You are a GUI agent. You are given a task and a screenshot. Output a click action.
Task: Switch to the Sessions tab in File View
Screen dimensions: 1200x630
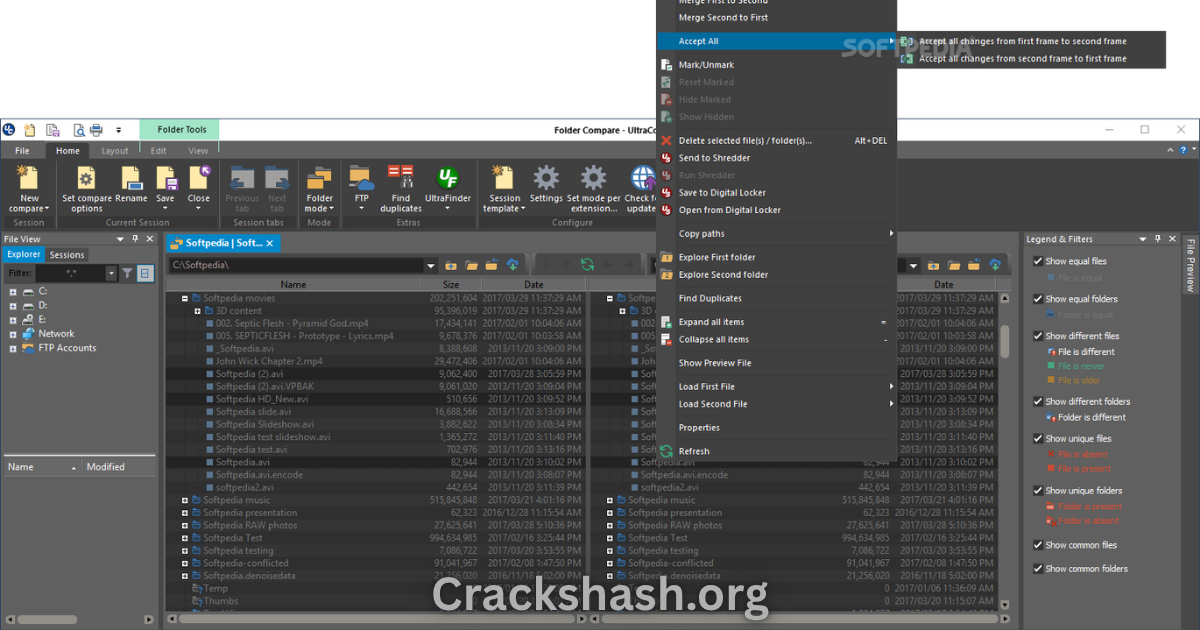pyautogui.click(x=67, y=255)
